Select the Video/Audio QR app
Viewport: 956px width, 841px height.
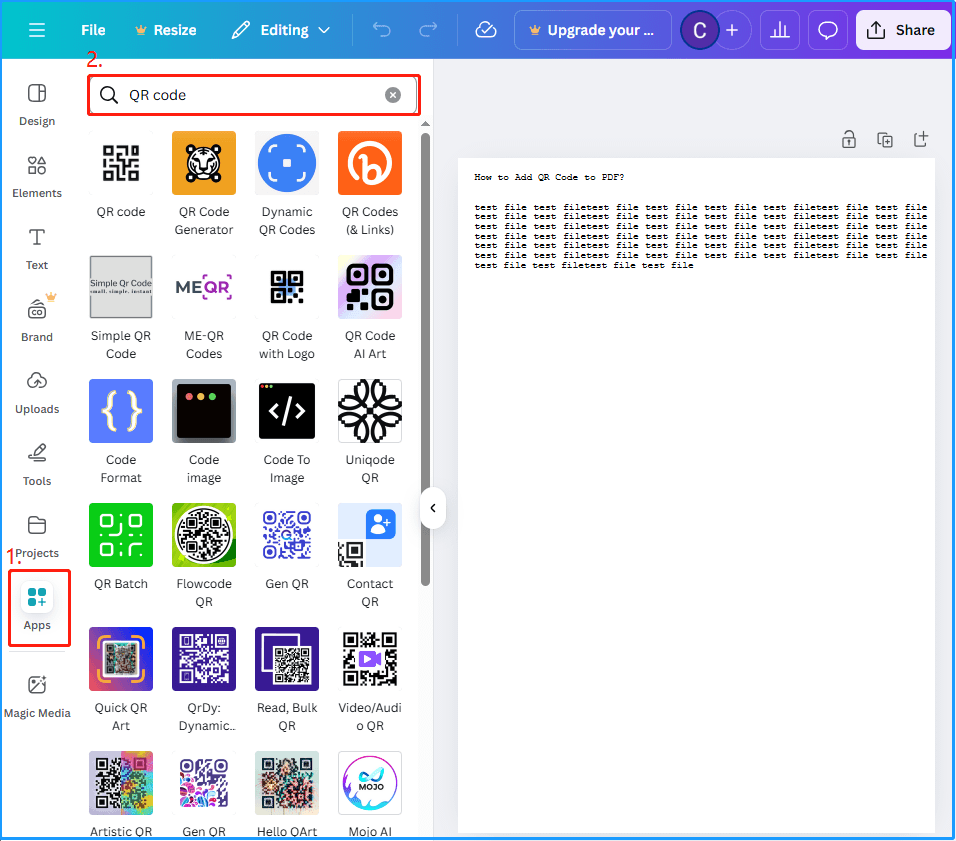369,680
